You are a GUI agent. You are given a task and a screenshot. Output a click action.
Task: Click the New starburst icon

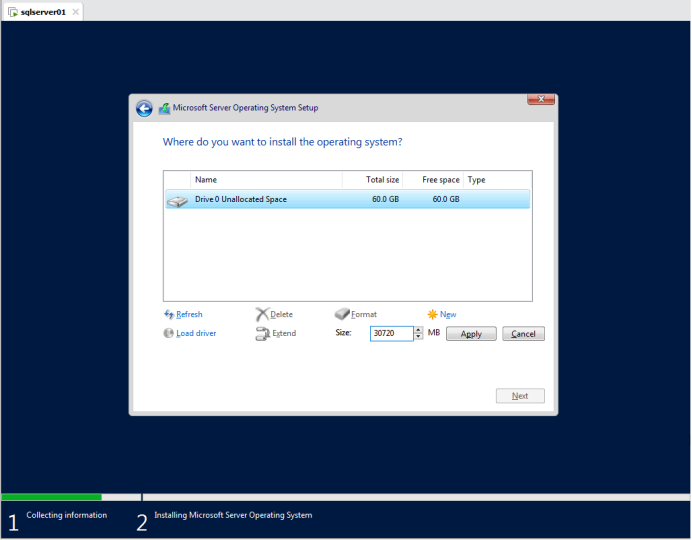(432, 314)
